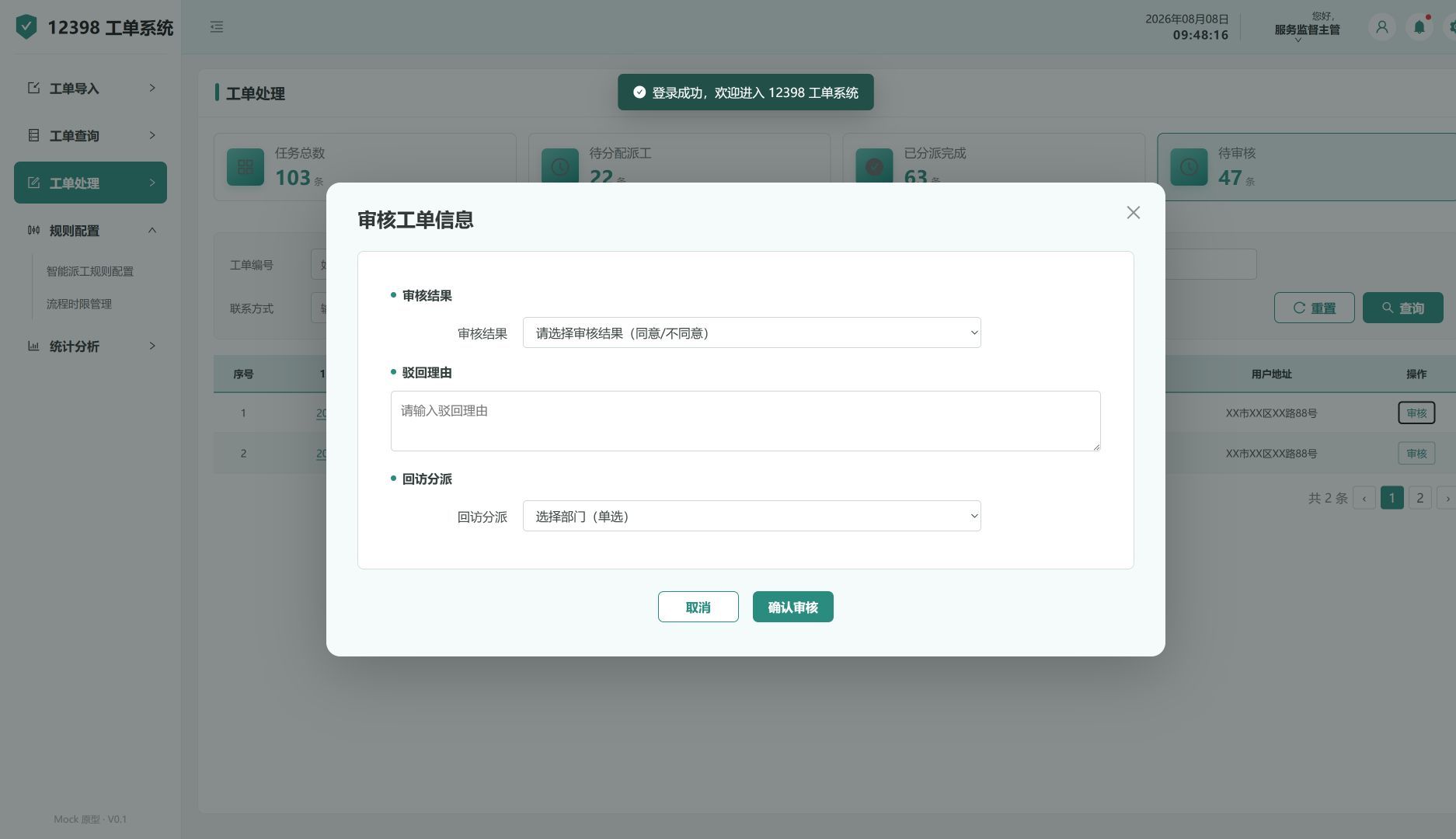Click the 待审核 47 stat card

(x=1305, y=167)
